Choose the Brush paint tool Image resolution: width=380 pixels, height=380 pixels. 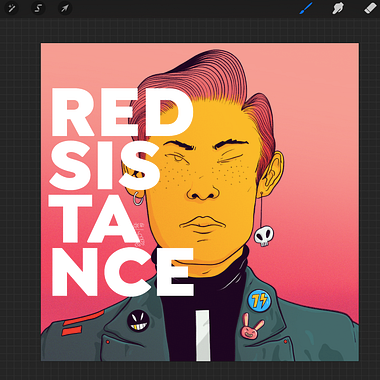306,8
